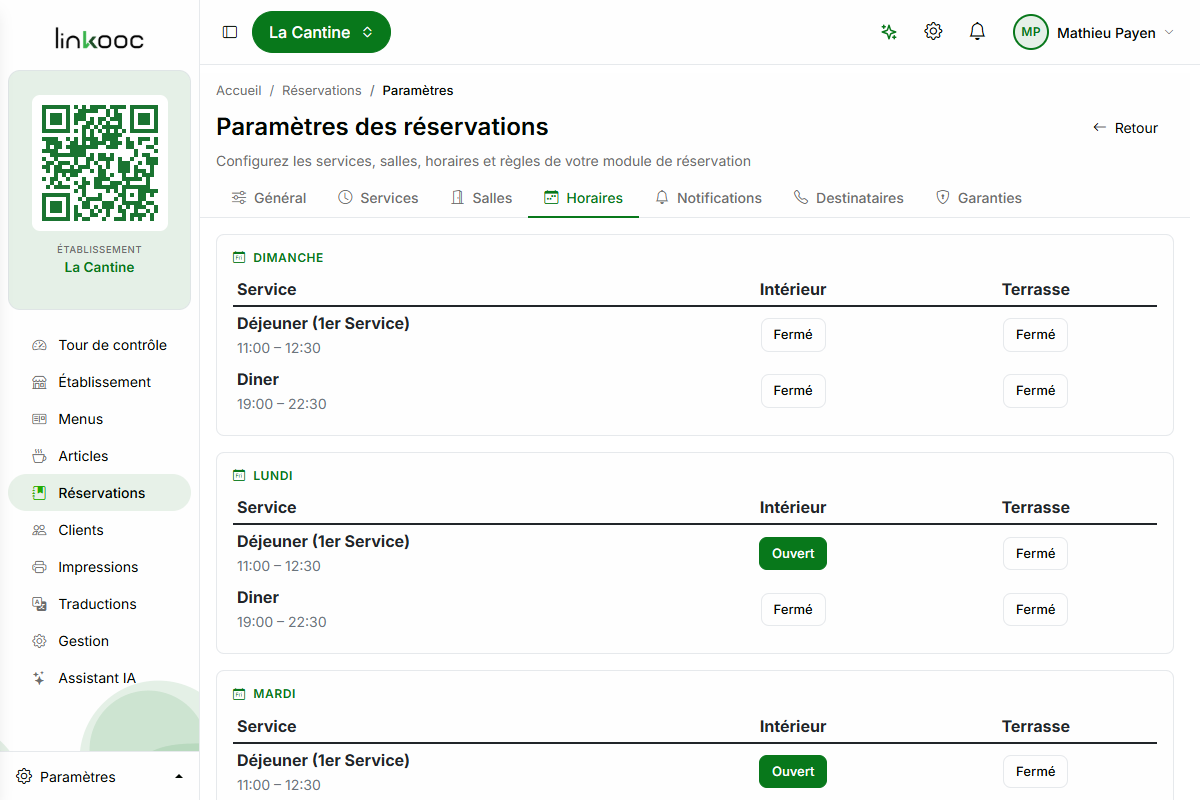Click the Établissement storefront icon
This screenshot has height=800, width=1200.
(x=40, y=382)
